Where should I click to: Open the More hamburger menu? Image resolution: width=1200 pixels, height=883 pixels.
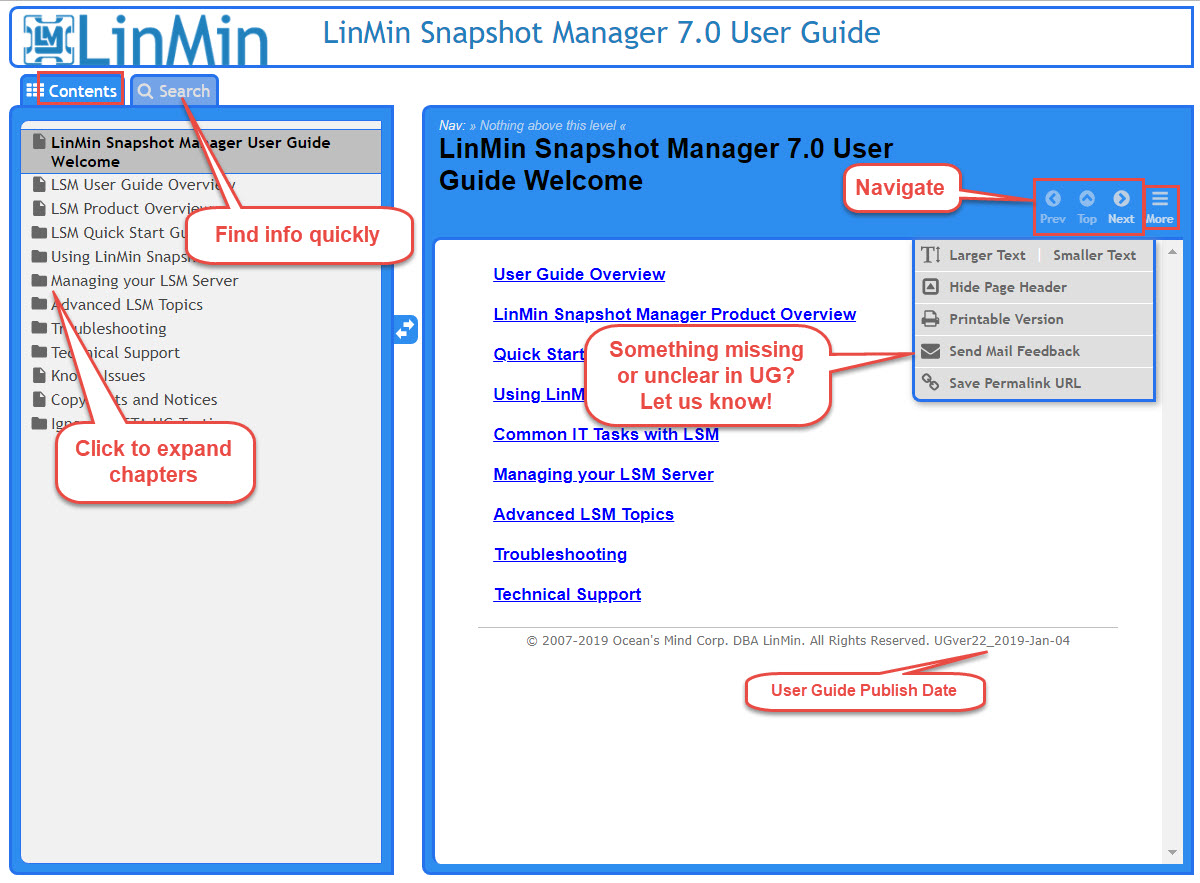click(x=1159, y=200)
